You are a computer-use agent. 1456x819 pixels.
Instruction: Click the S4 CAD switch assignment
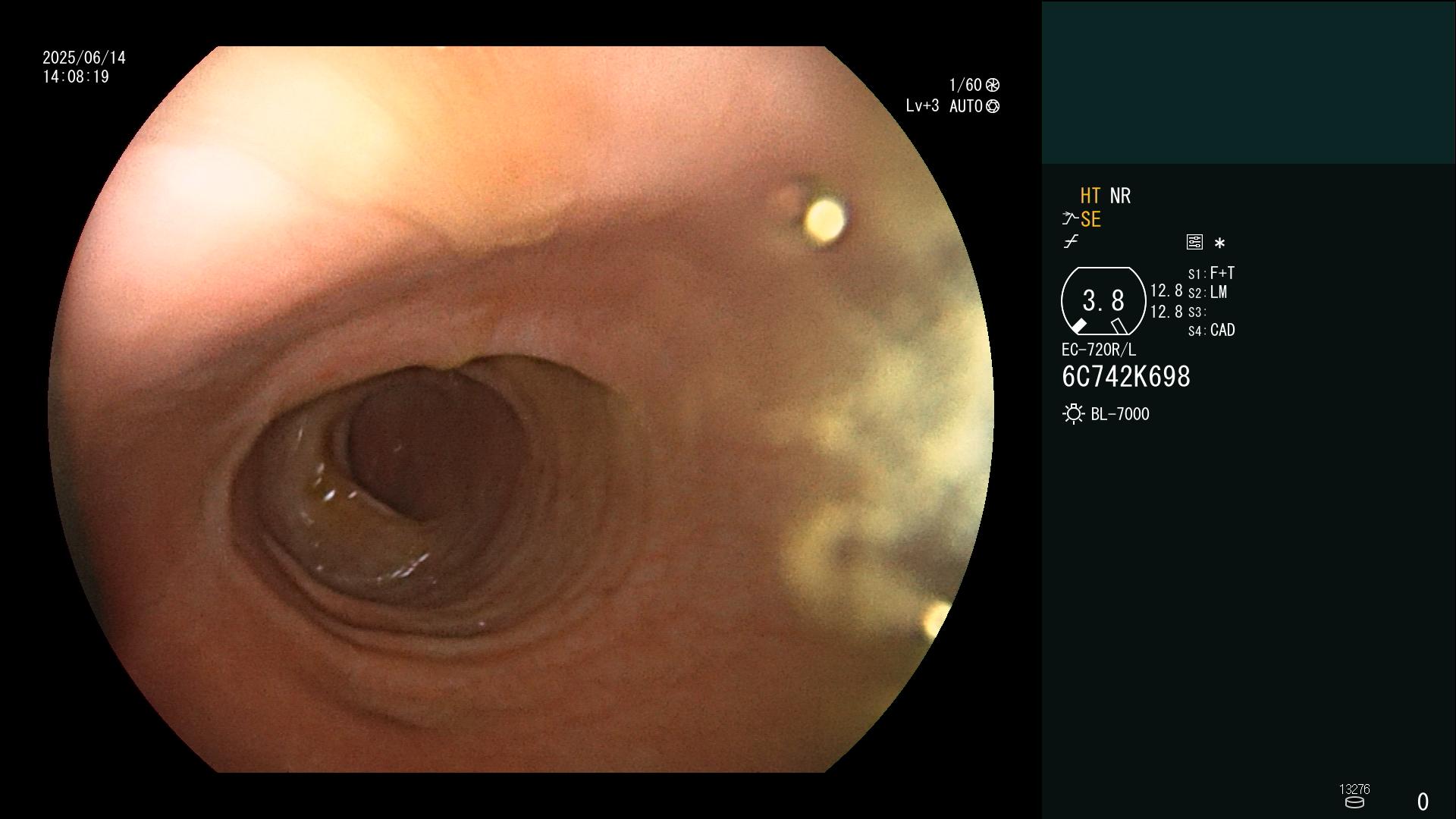[1211, 331]
